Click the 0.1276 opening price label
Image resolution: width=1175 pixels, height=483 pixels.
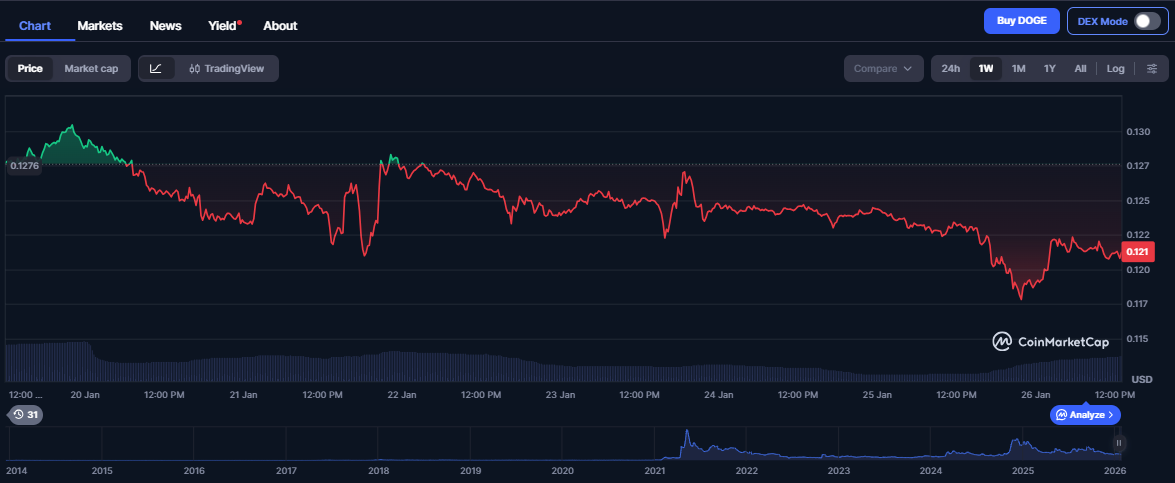pyautogui.click(x=23, y=166)
